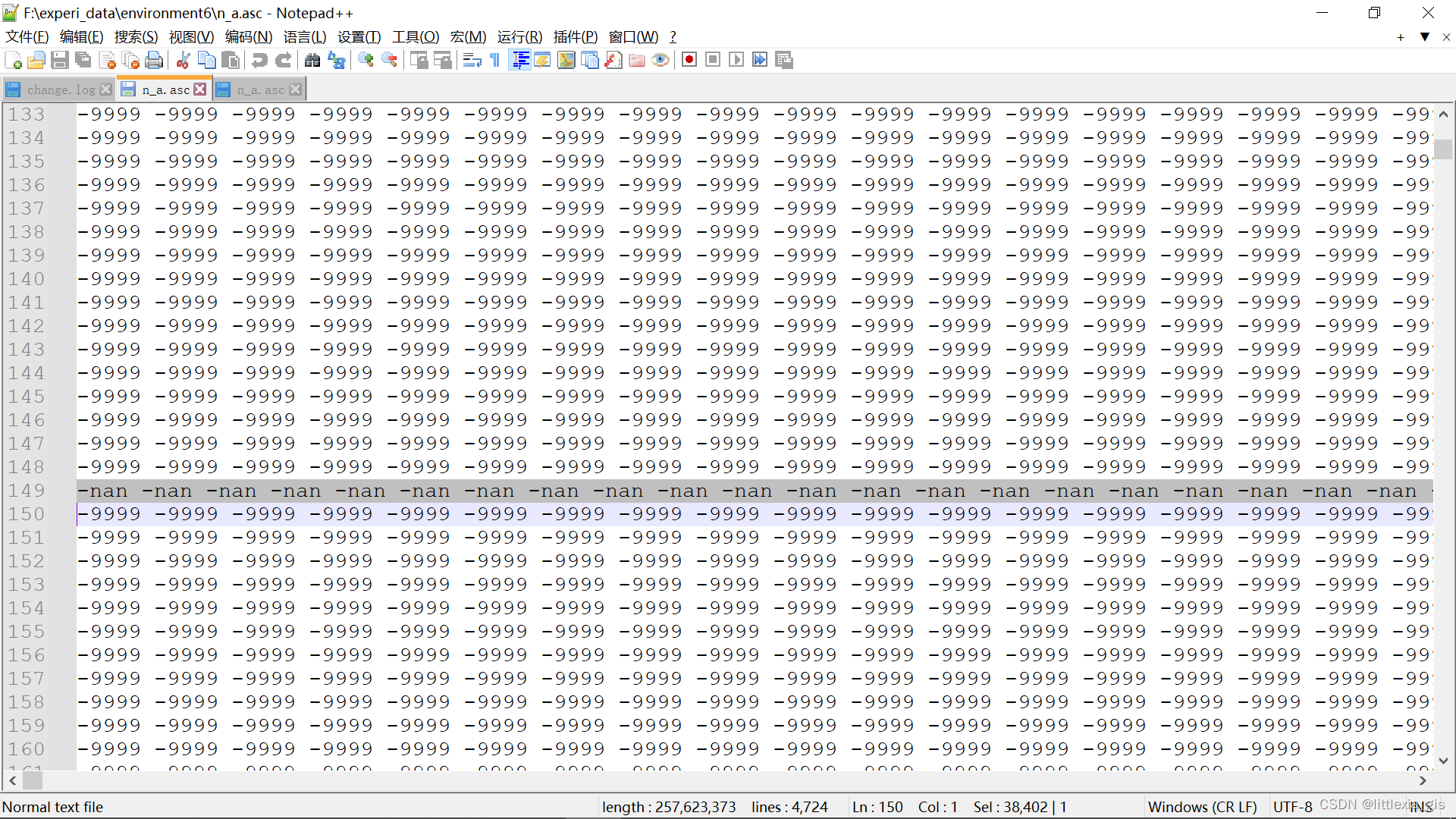
Task: Start macro recording with red dot icon
Action: 689,60
